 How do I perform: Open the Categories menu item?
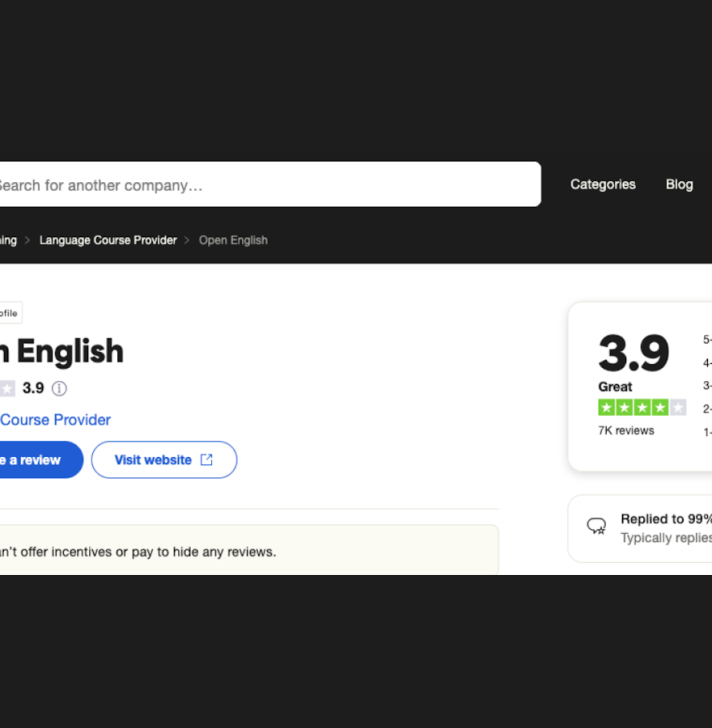tap(603, 184)
